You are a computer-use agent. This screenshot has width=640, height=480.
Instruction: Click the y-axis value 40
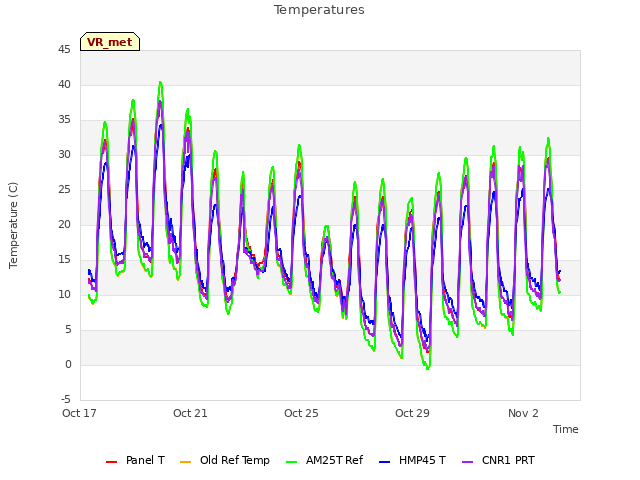[64, 84]
